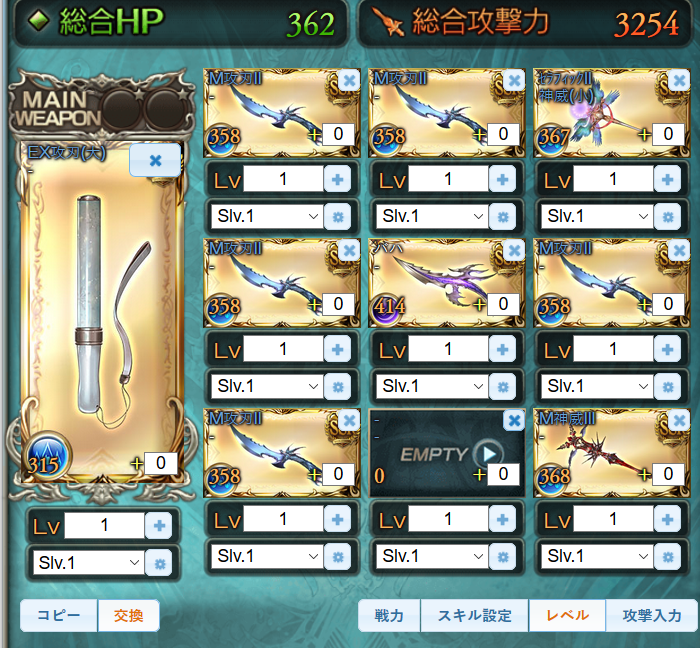Open the Slv.1 dropdown under the バハ weapon
This screenshot has width=700, height=648.
[432, 386]
